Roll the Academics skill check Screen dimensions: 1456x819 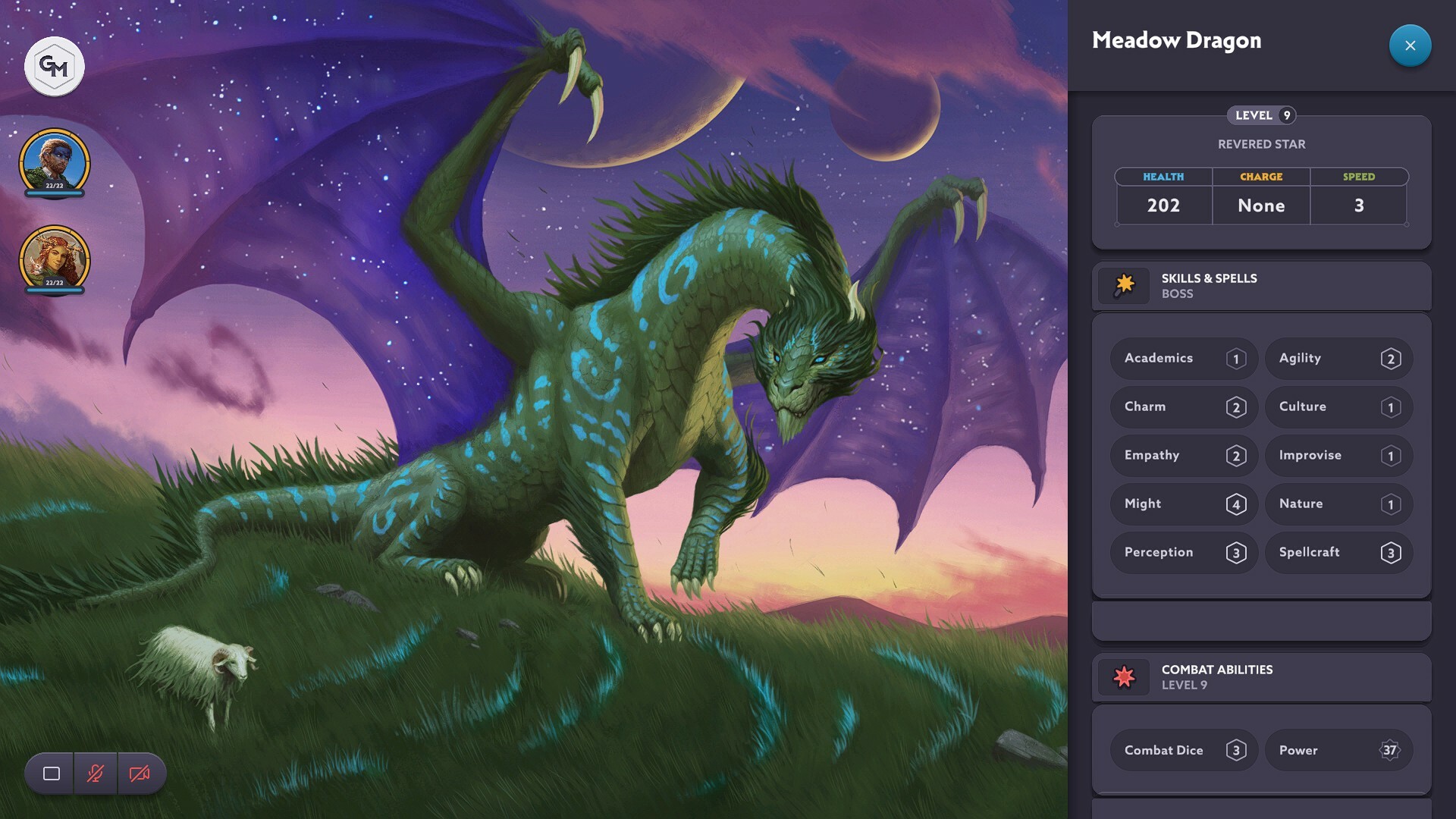click(x=1183, y=358)
